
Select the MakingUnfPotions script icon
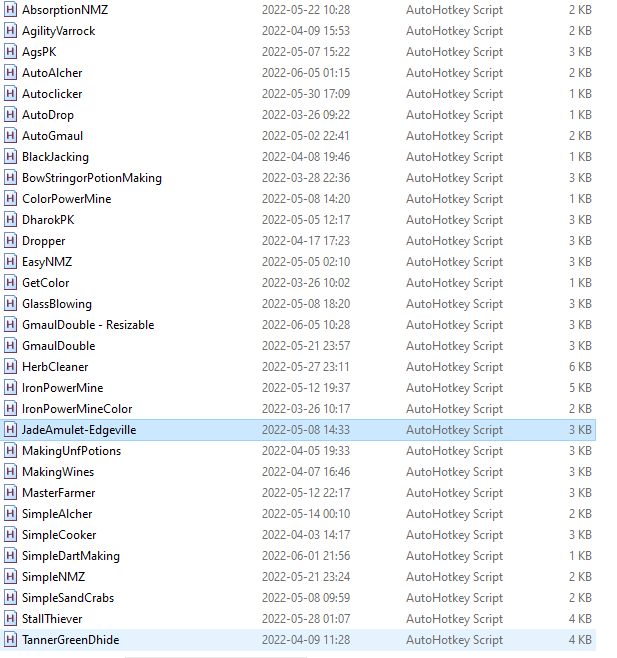click(10, 450)
